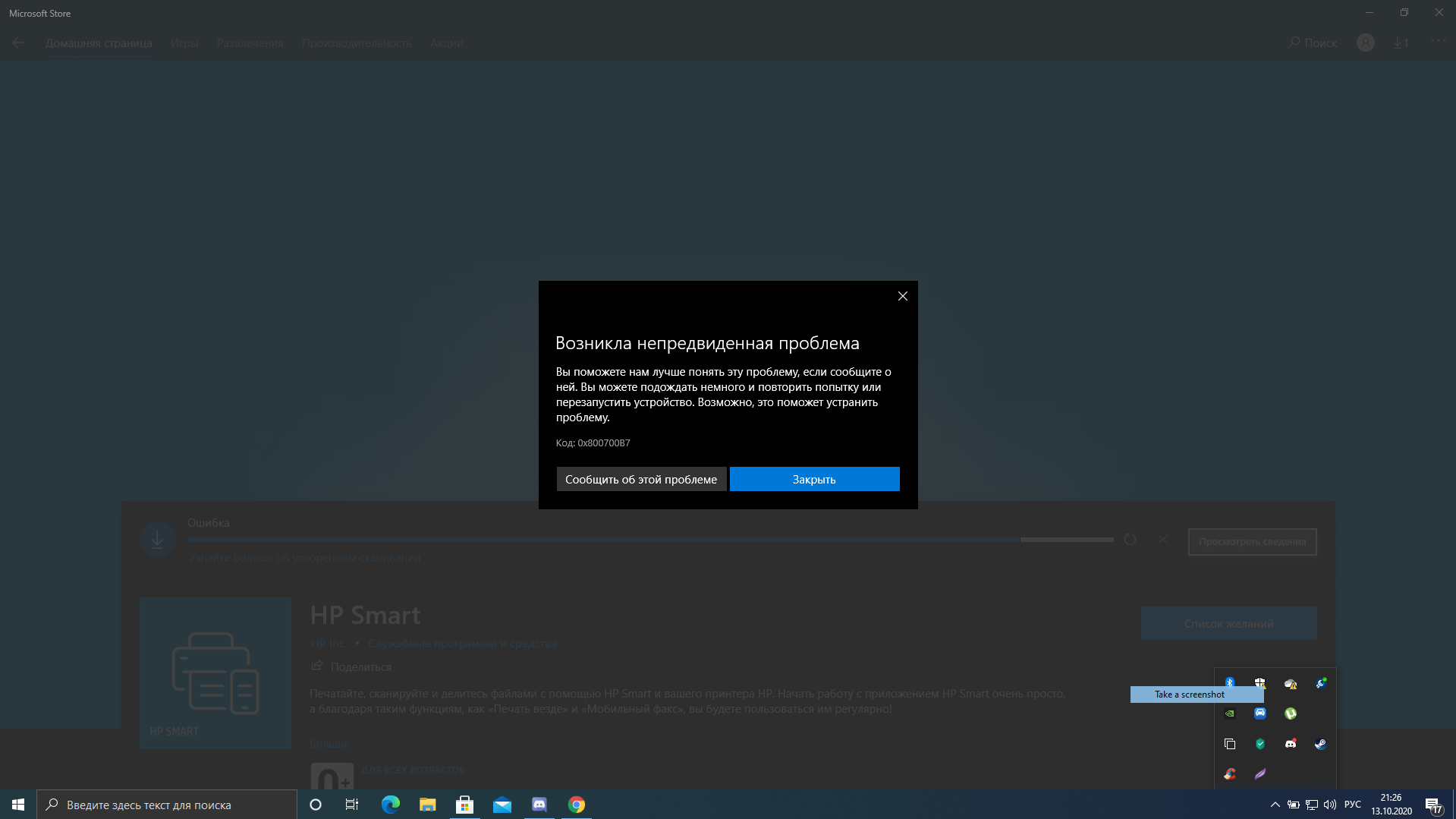Click the OneDrive warning tray icon
Image resolution: width=1456 pixels, height=819 pixels.
click(1291, 684)
